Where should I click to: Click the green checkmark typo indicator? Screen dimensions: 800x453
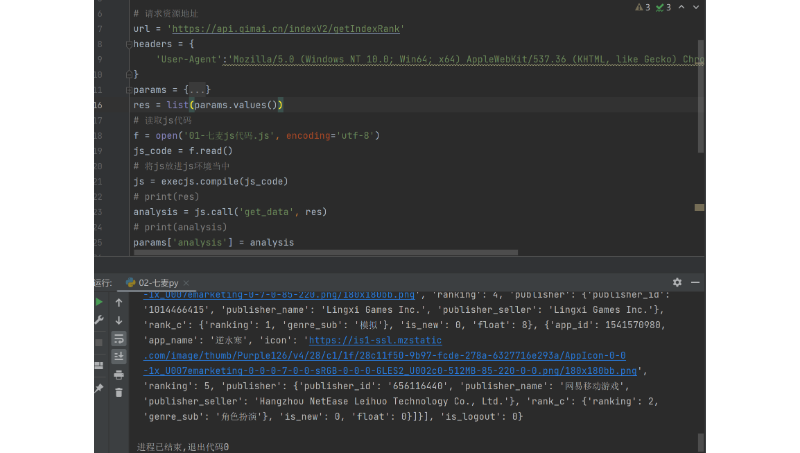663,7
